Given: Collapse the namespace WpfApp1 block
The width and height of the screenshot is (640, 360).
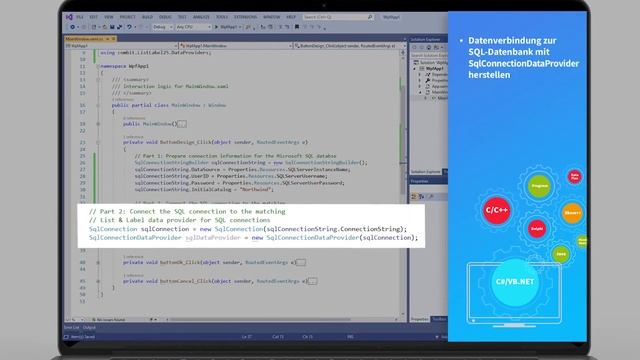Looking at the screenshot, I should (x=98, y=66).
